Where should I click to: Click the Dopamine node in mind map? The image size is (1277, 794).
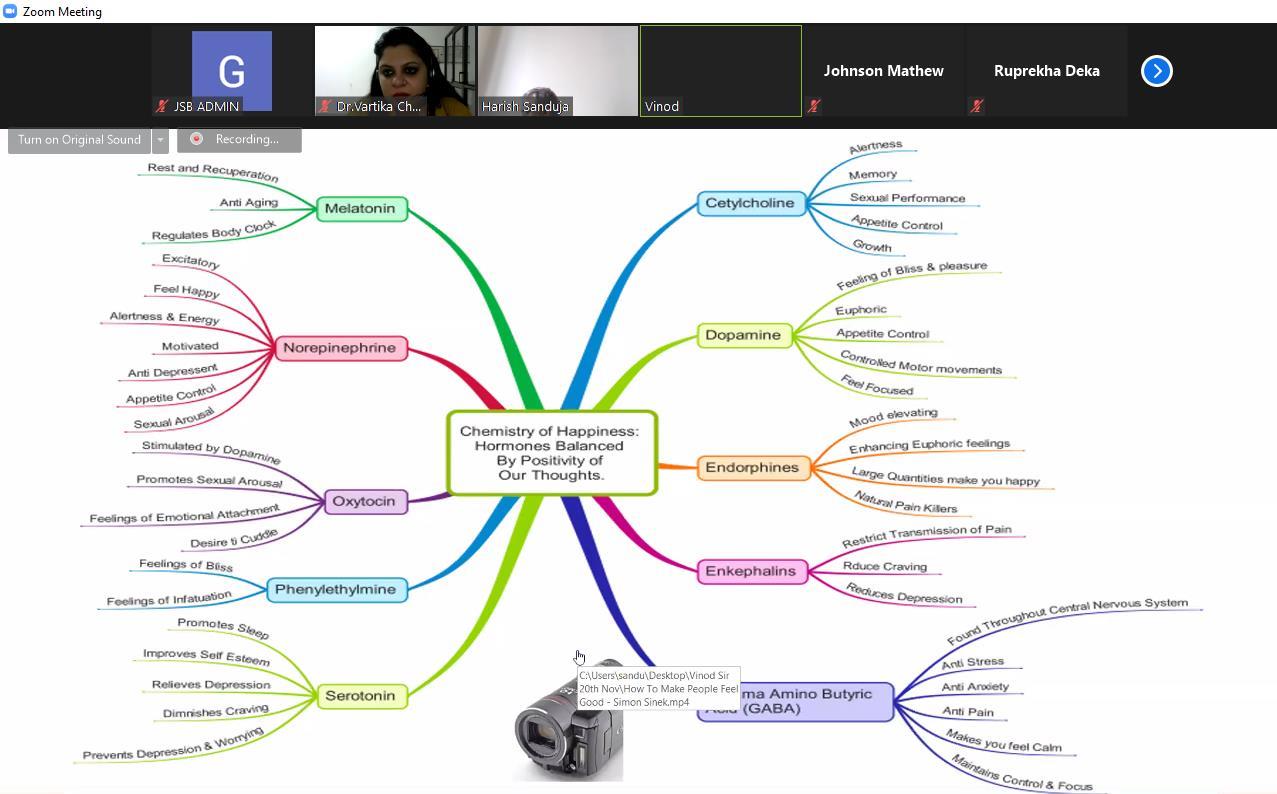[x=743, y=335]
